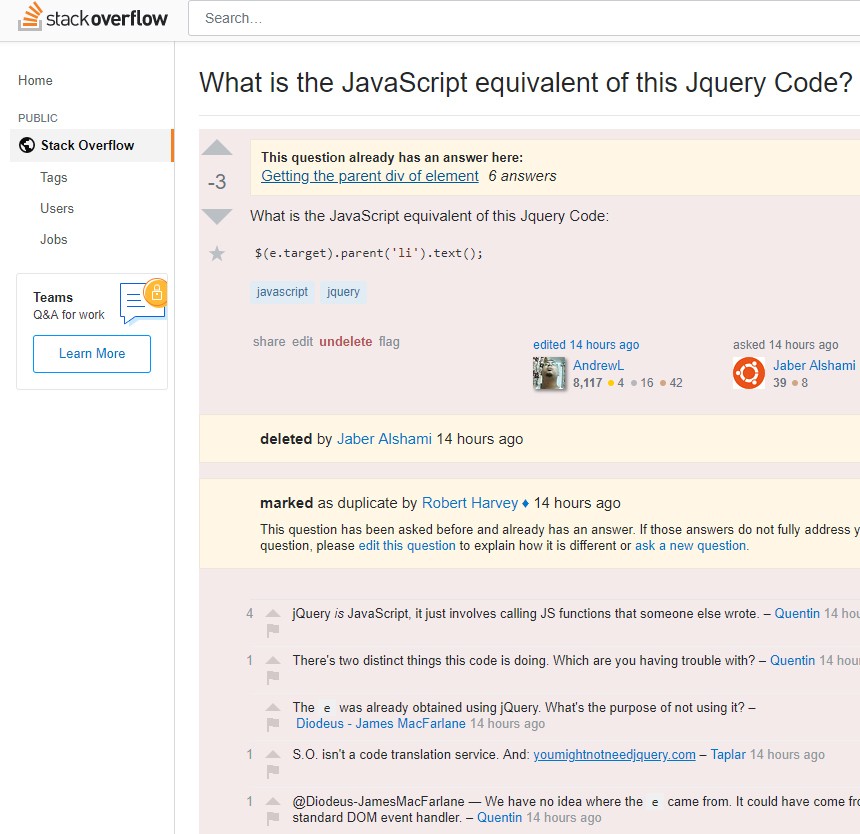Open Jaber Alshami link in the deleted notice
860x834 pixels.
[384, 439]
